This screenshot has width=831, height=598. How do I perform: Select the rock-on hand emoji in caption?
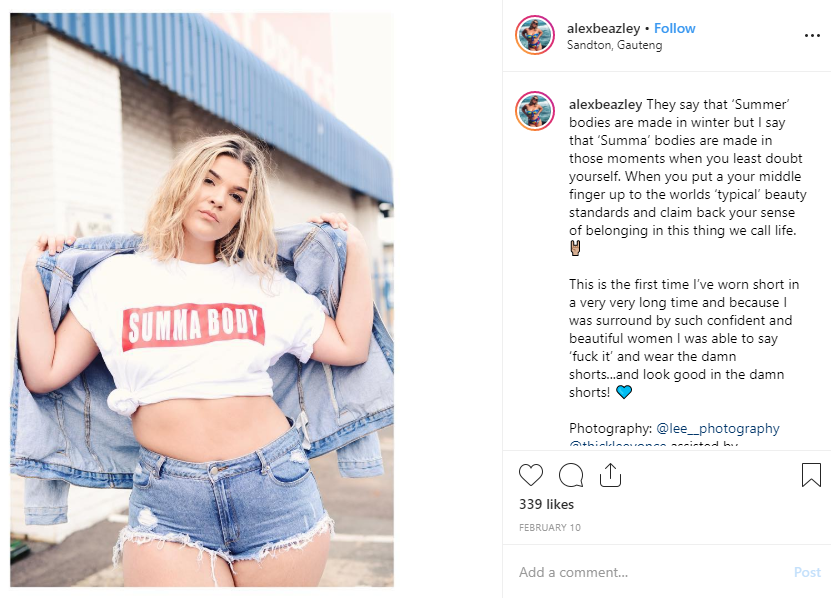[x=575, y=248]
